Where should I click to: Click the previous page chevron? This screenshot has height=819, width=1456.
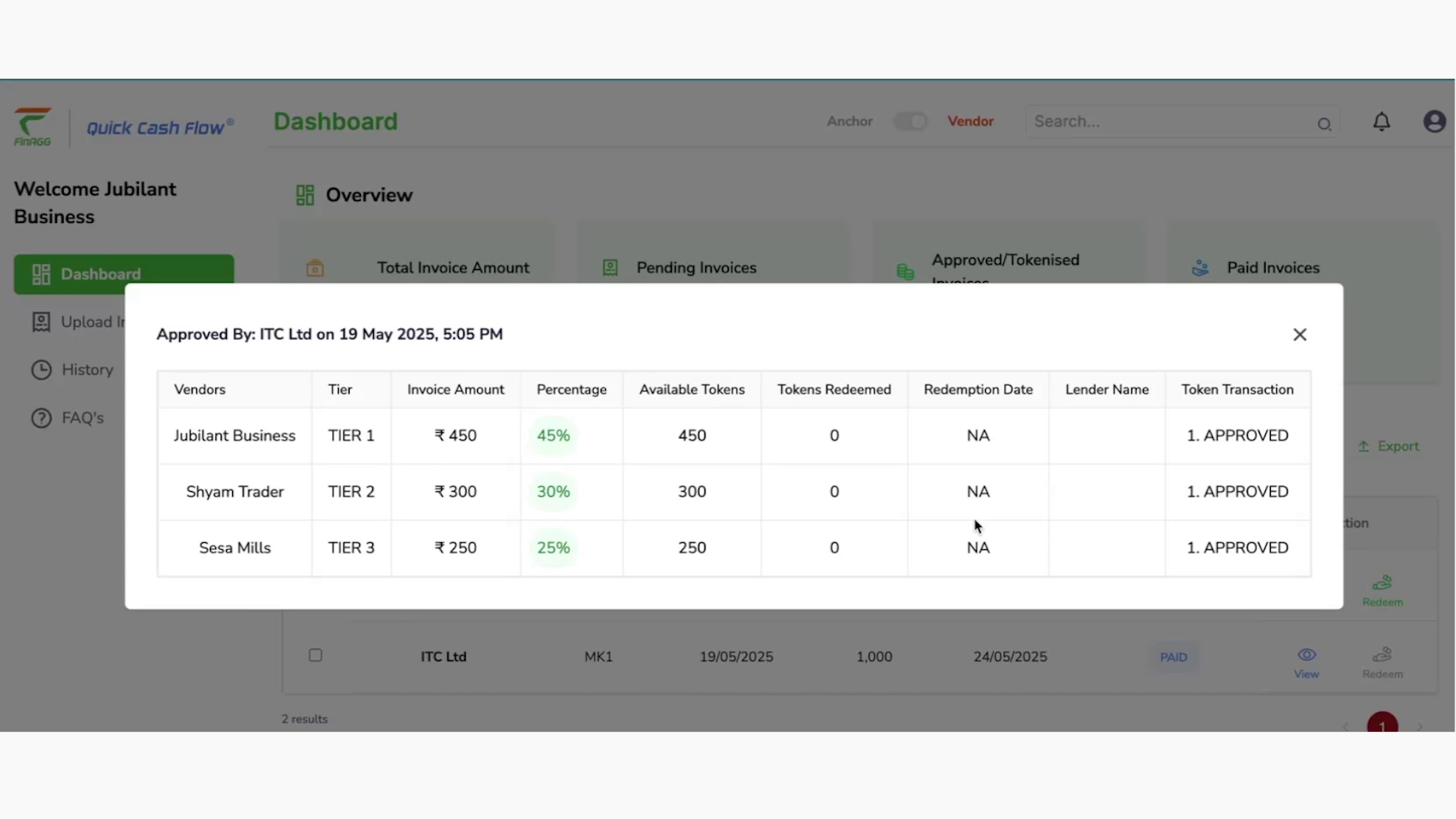(x=1345, y=726)
